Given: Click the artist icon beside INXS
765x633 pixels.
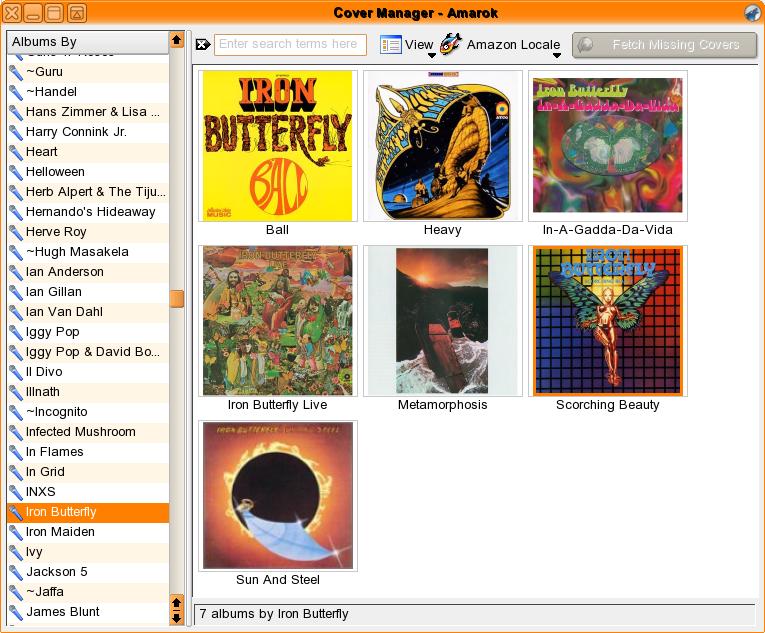Looking at the screenshot, I should coord(16,492).
